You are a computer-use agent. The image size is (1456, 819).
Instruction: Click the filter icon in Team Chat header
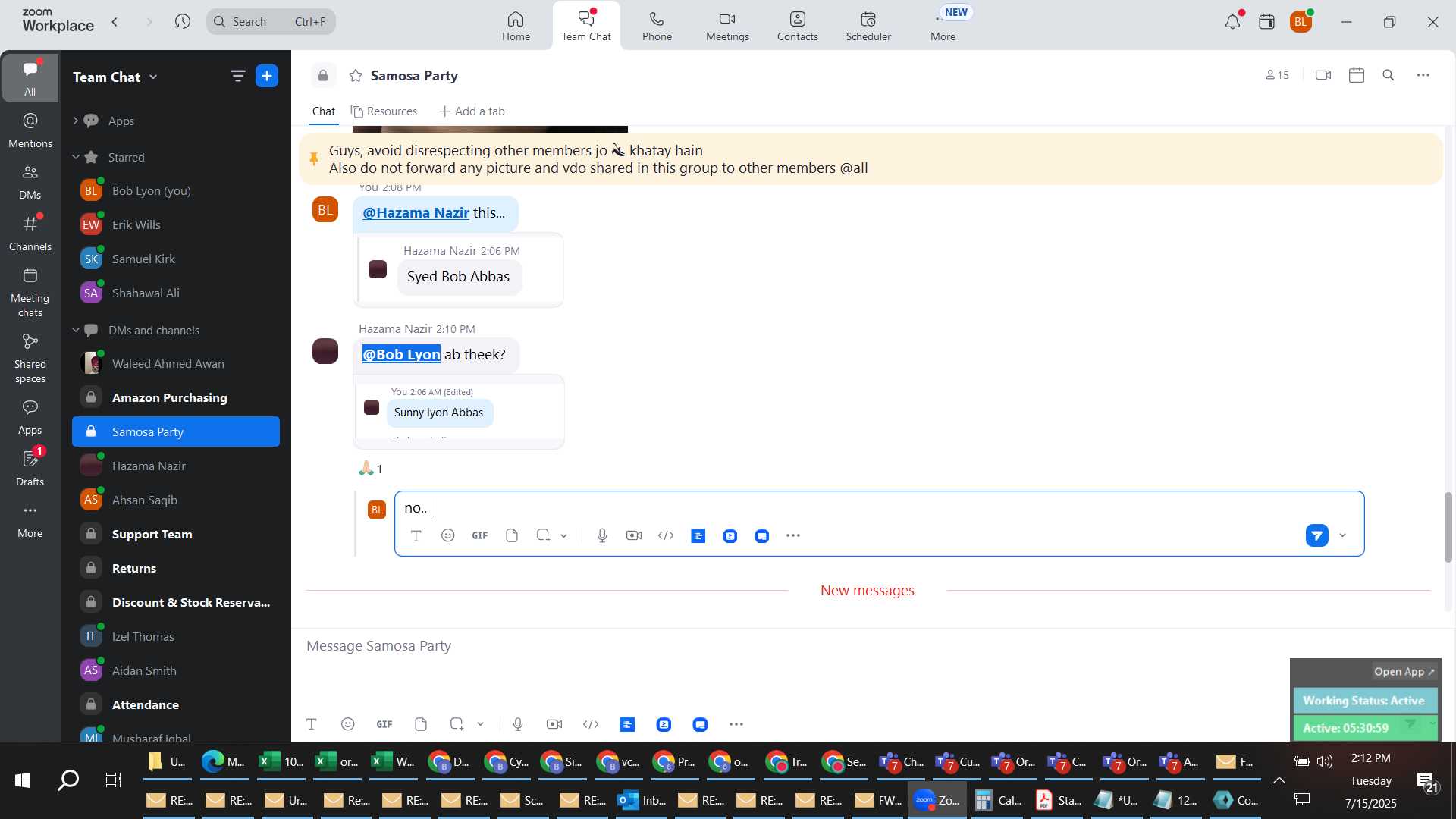click(237, 76)
